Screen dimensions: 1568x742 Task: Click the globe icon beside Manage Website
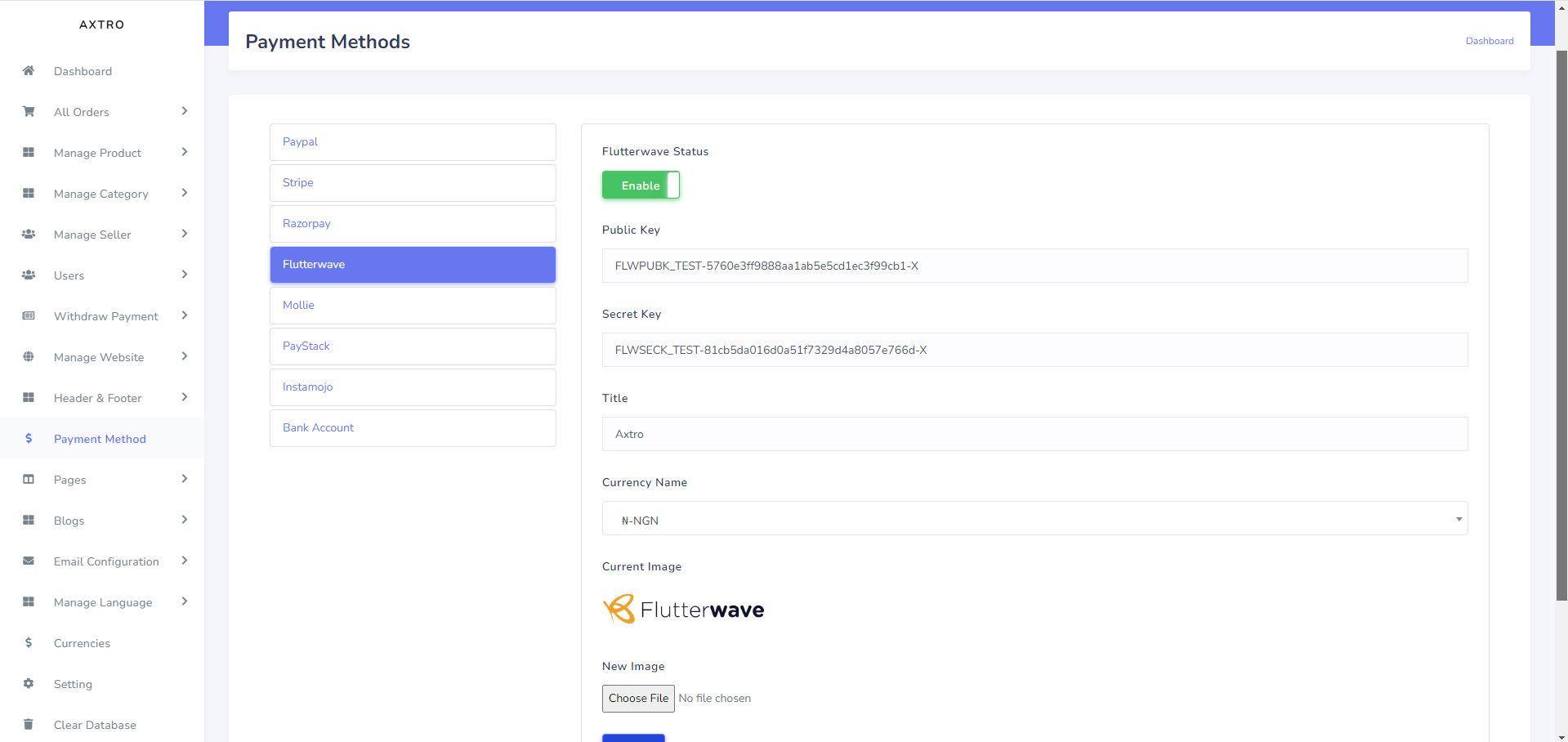pos(29,357)
